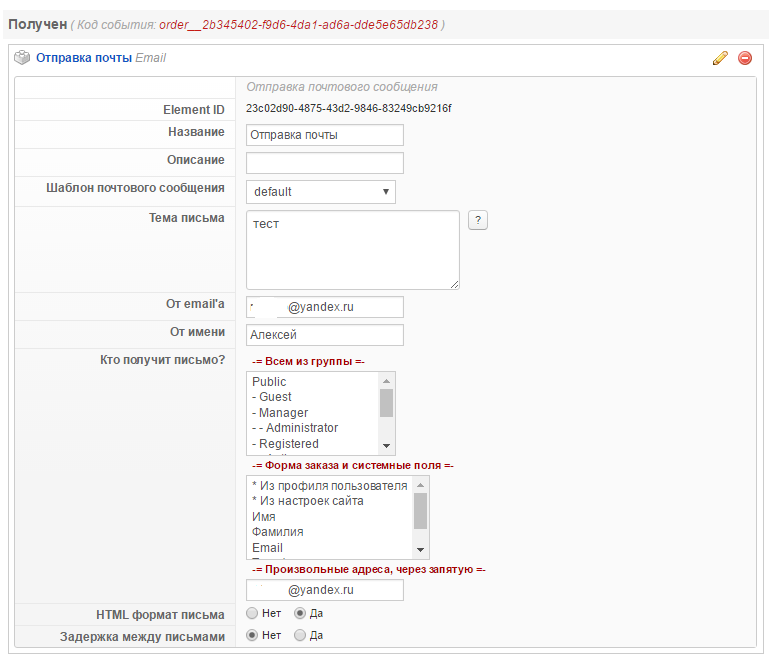Click the От имени field with Алексей
The width and height of the screenshot is (774, 665).
click(x=324, y=335)
